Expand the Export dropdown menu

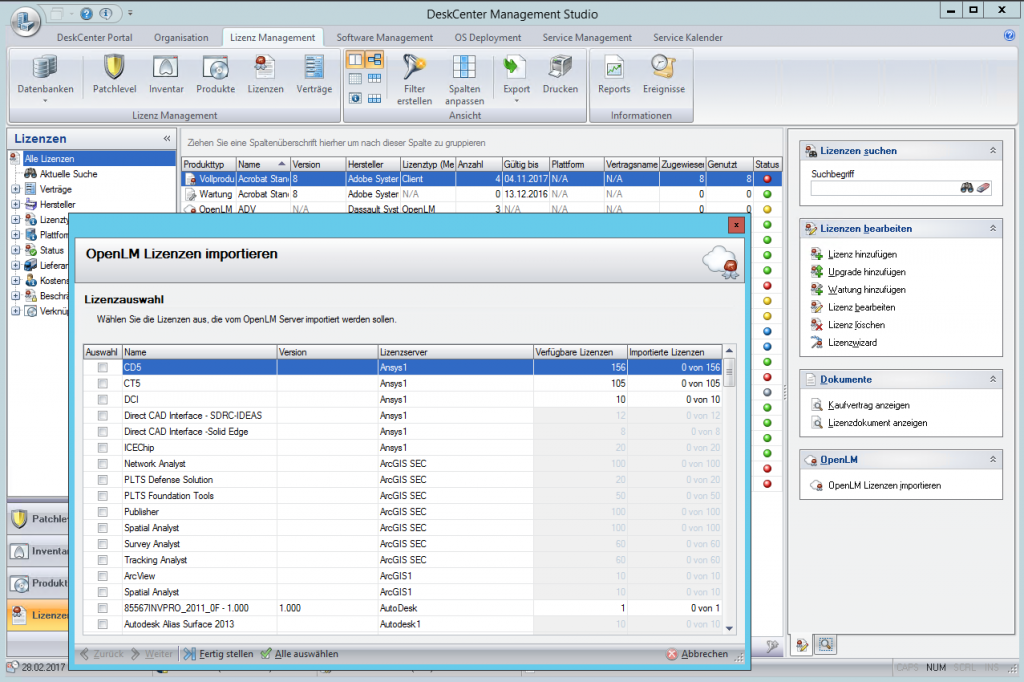pos(516,78)
